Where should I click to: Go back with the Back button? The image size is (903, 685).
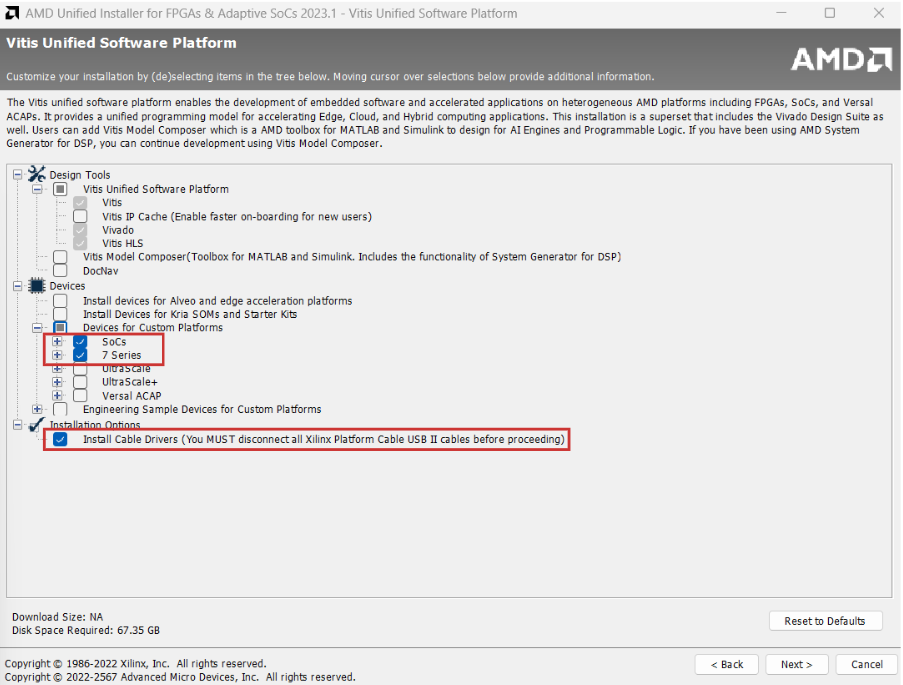[726, 664]
